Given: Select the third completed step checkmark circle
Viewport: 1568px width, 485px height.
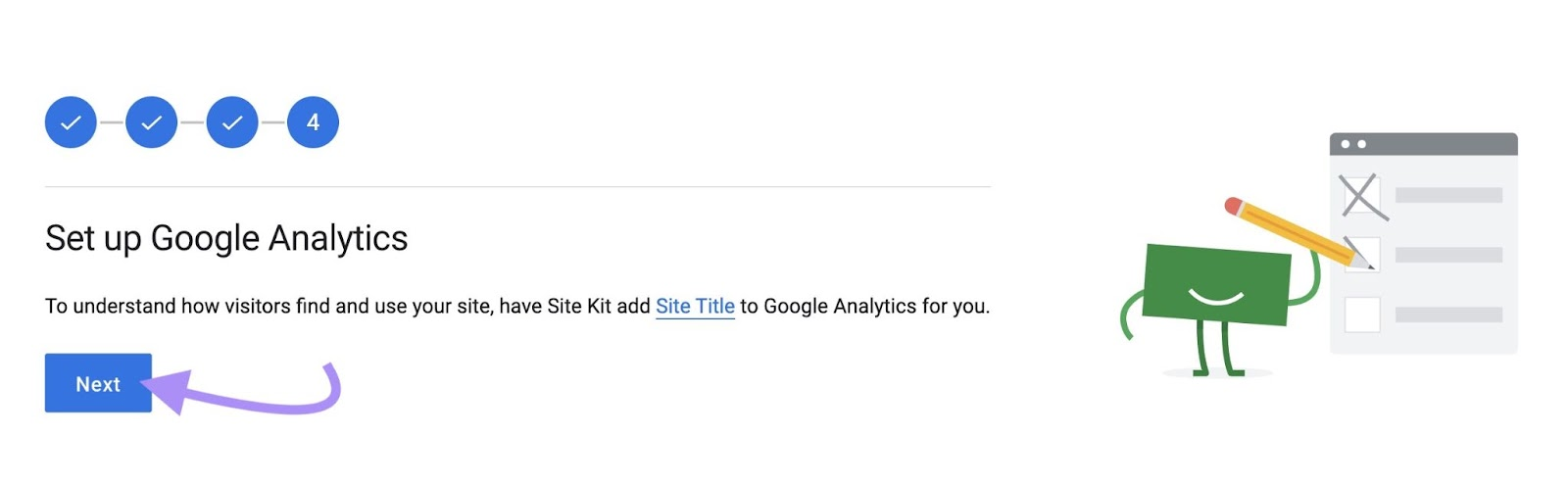Looking at the screenshot, I should click(232, 122).
